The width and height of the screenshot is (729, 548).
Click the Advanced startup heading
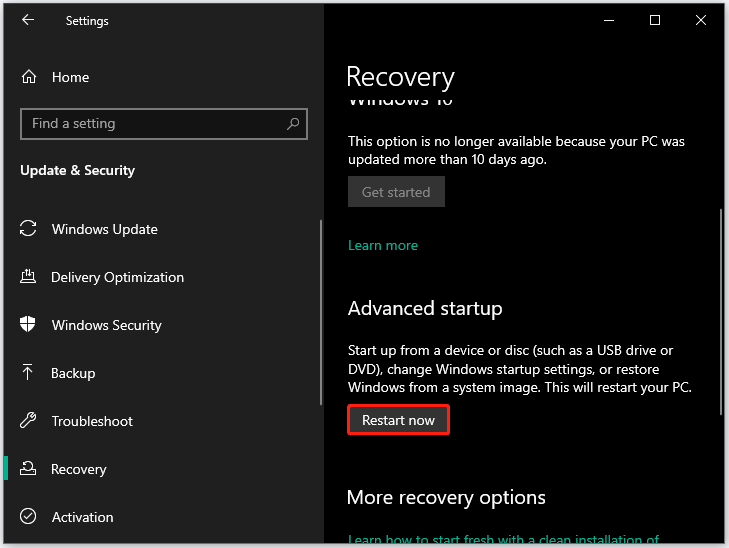(x=425, y=309)
